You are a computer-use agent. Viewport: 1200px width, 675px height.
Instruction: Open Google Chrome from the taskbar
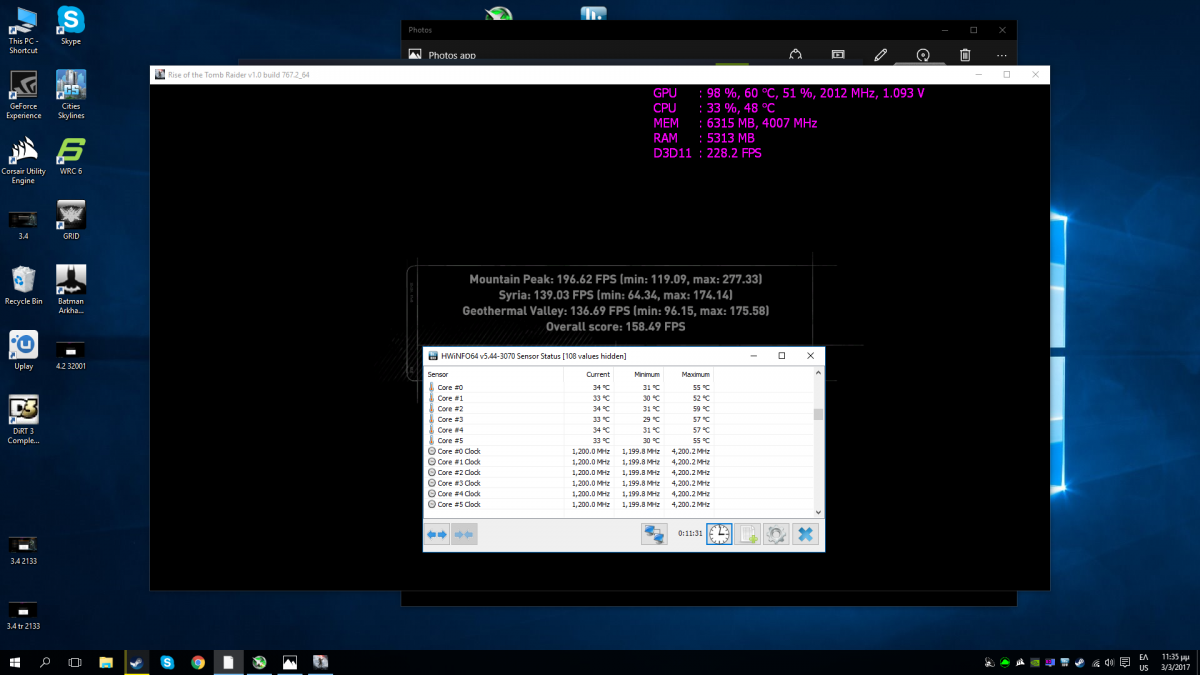point(198,662)
